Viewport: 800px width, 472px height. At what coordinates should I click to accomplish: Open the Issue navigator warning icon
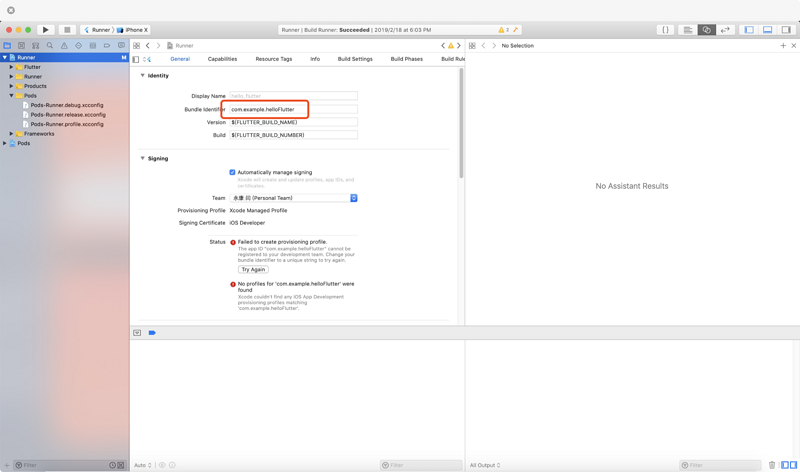(x=64, y=45)
